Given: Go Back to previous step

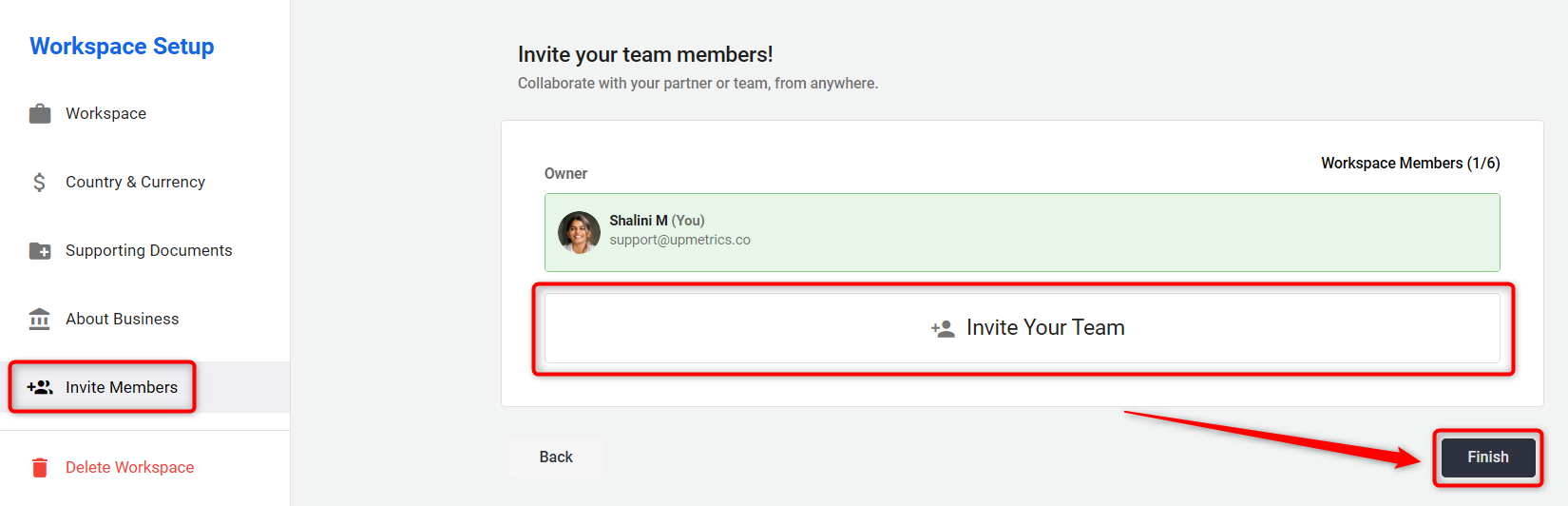Looking at the screenshot, I should point(556,457).
